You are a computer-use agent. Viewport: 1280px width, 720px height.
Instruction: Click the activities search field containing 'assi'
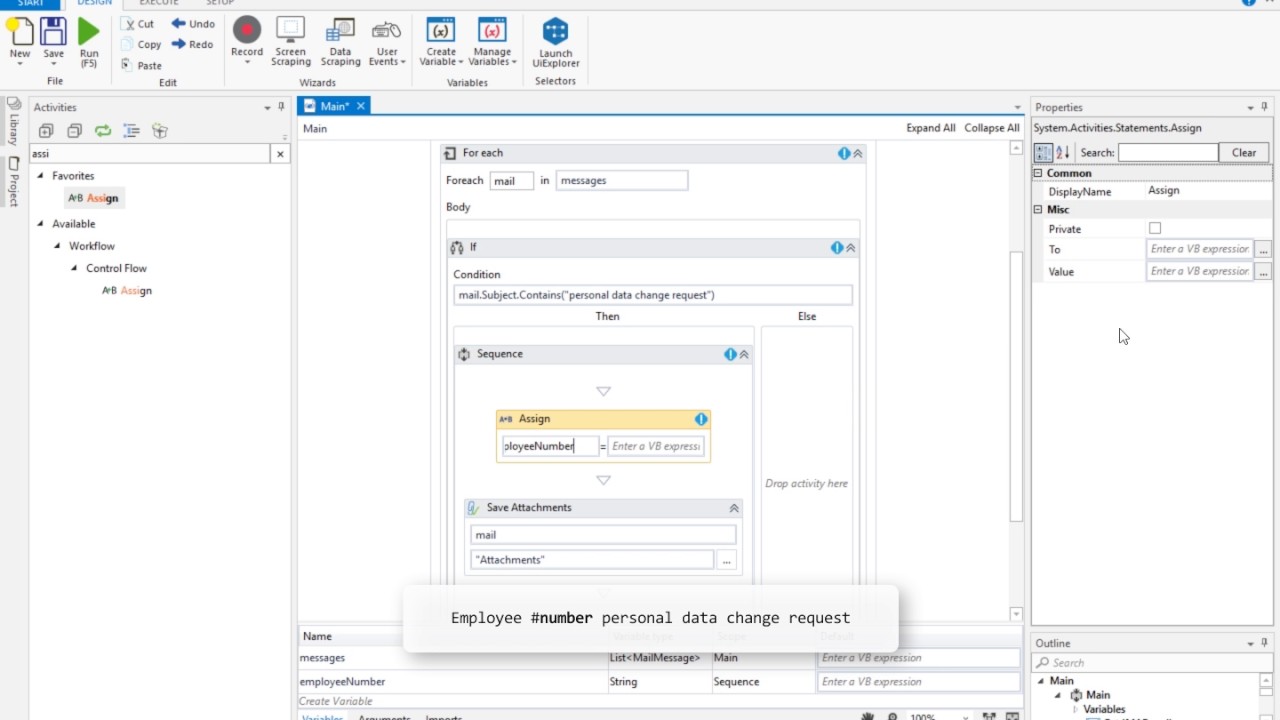click(149, 154)
